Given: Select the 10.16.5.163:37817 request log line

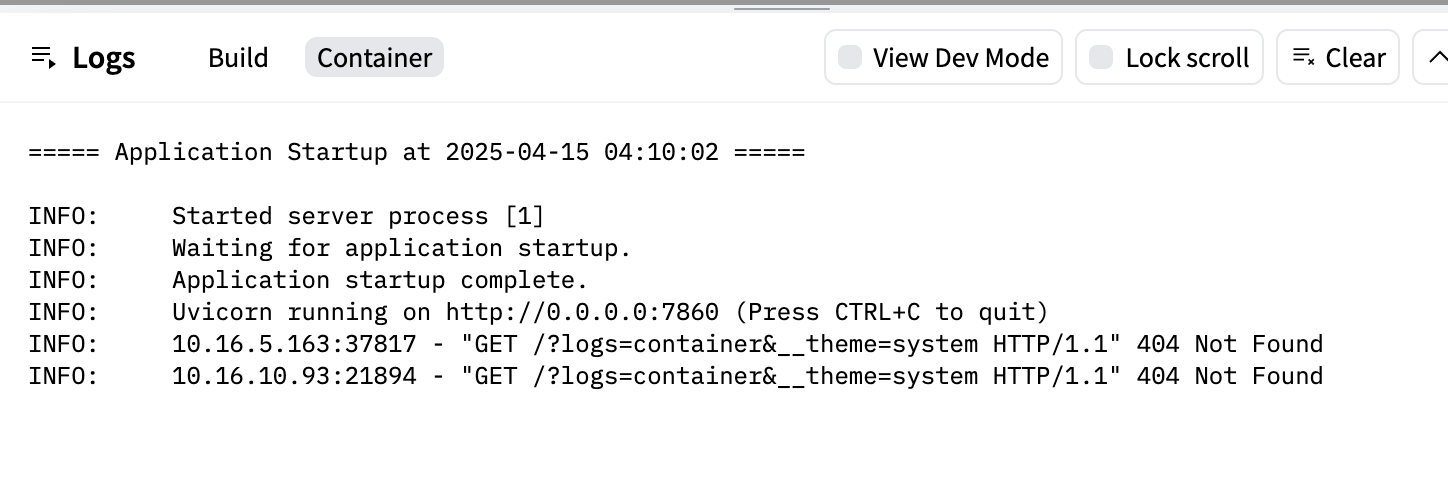Looking at the screenshot, I should click(676, 344).
